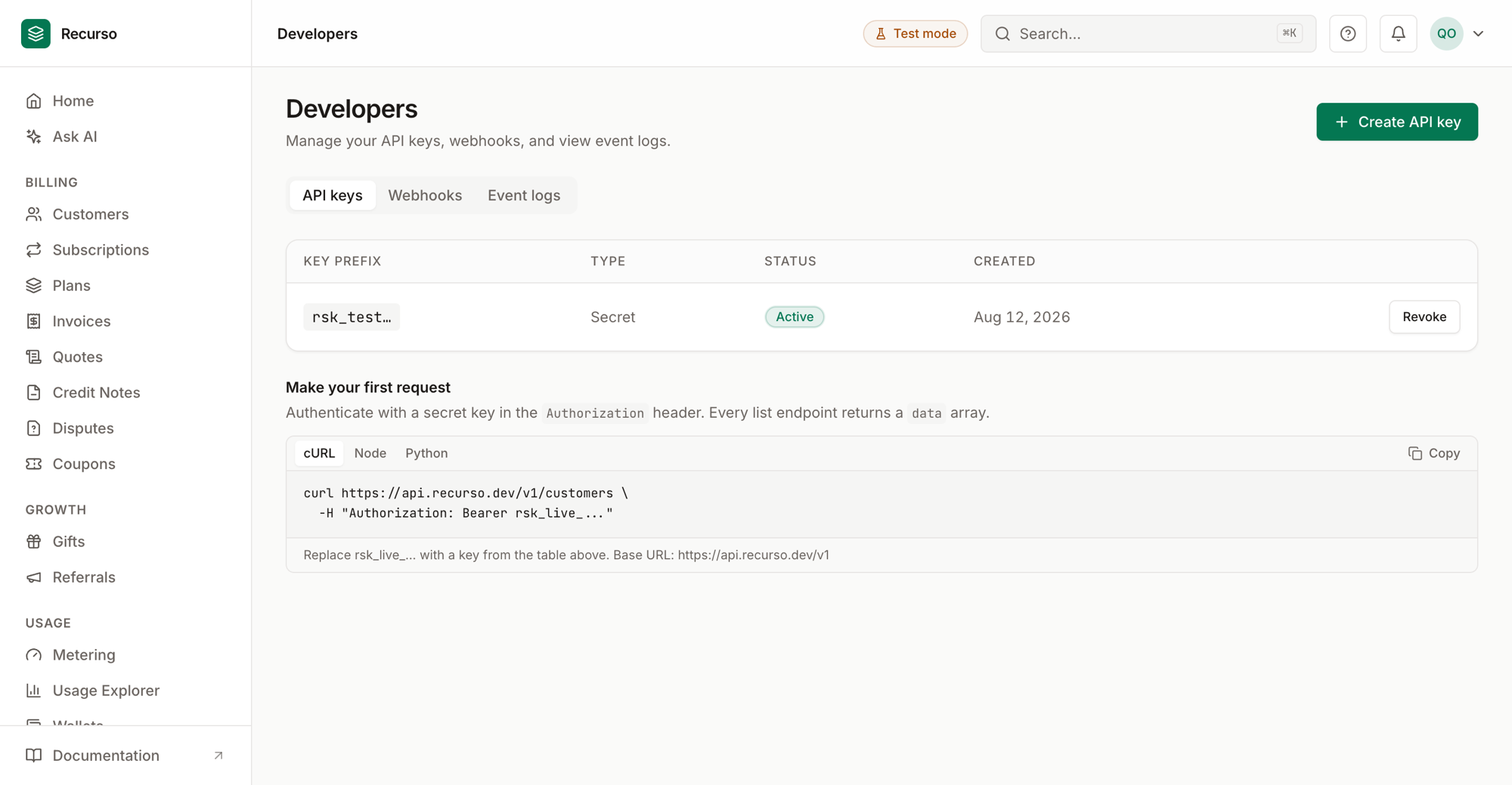Click the Test mode badge

(x=915, y=33)
